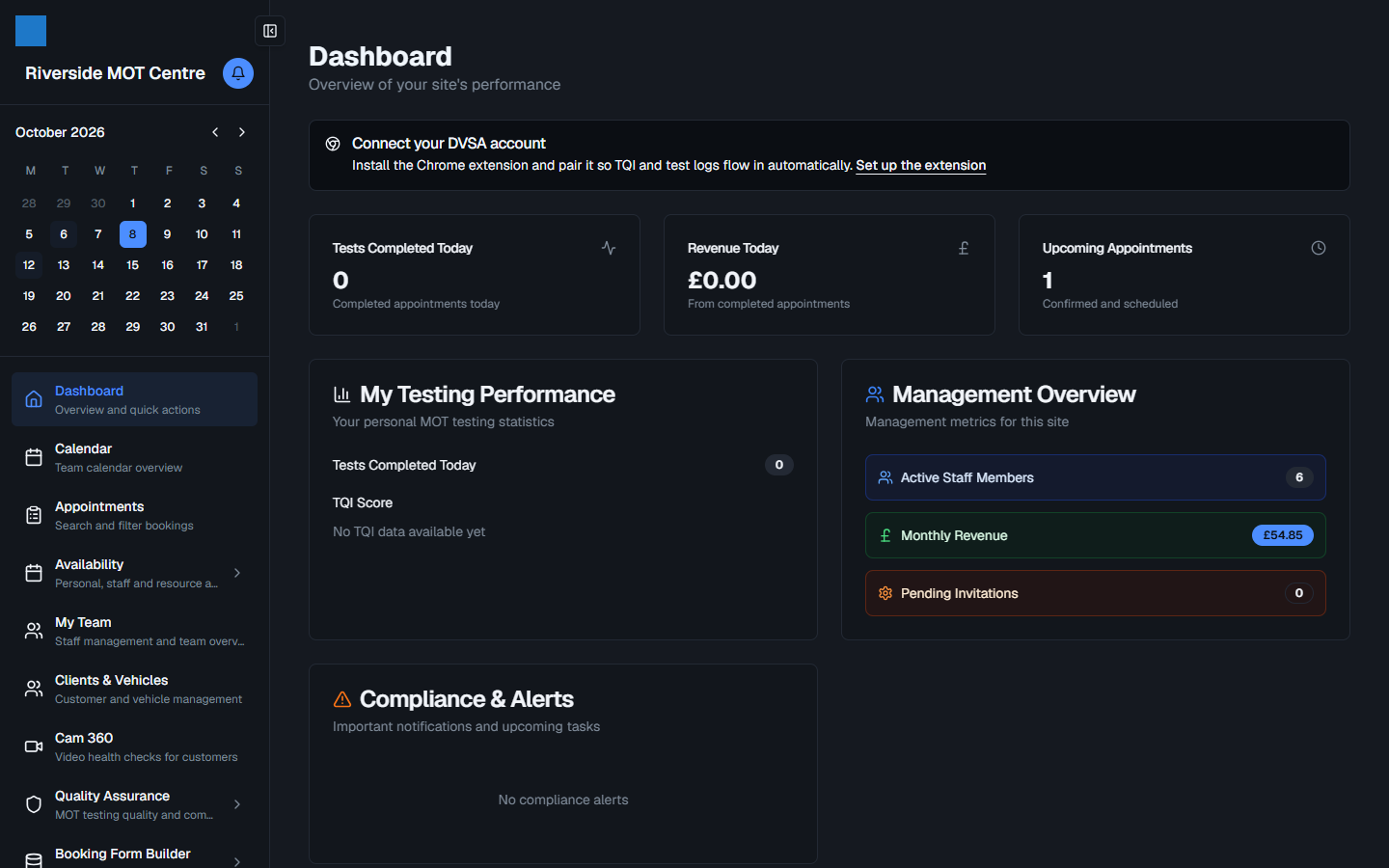
Task: Open the Monthly Revenue row
Action: click(x=1095, y=535)
